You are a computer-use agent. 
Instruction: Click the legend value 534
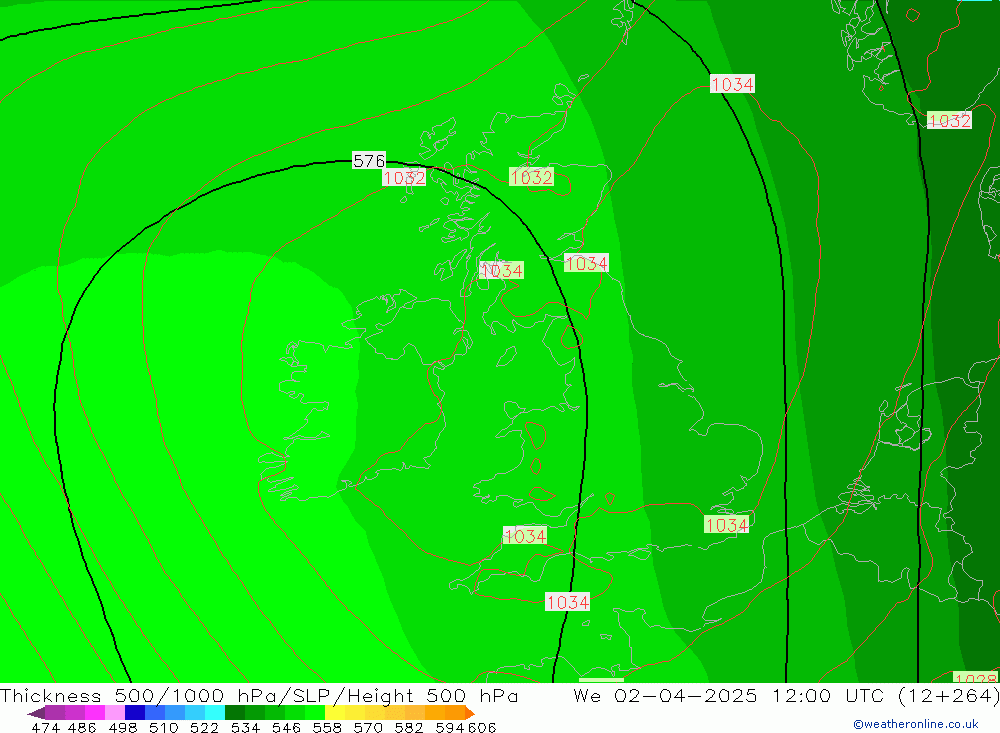[x=245, y=727]
